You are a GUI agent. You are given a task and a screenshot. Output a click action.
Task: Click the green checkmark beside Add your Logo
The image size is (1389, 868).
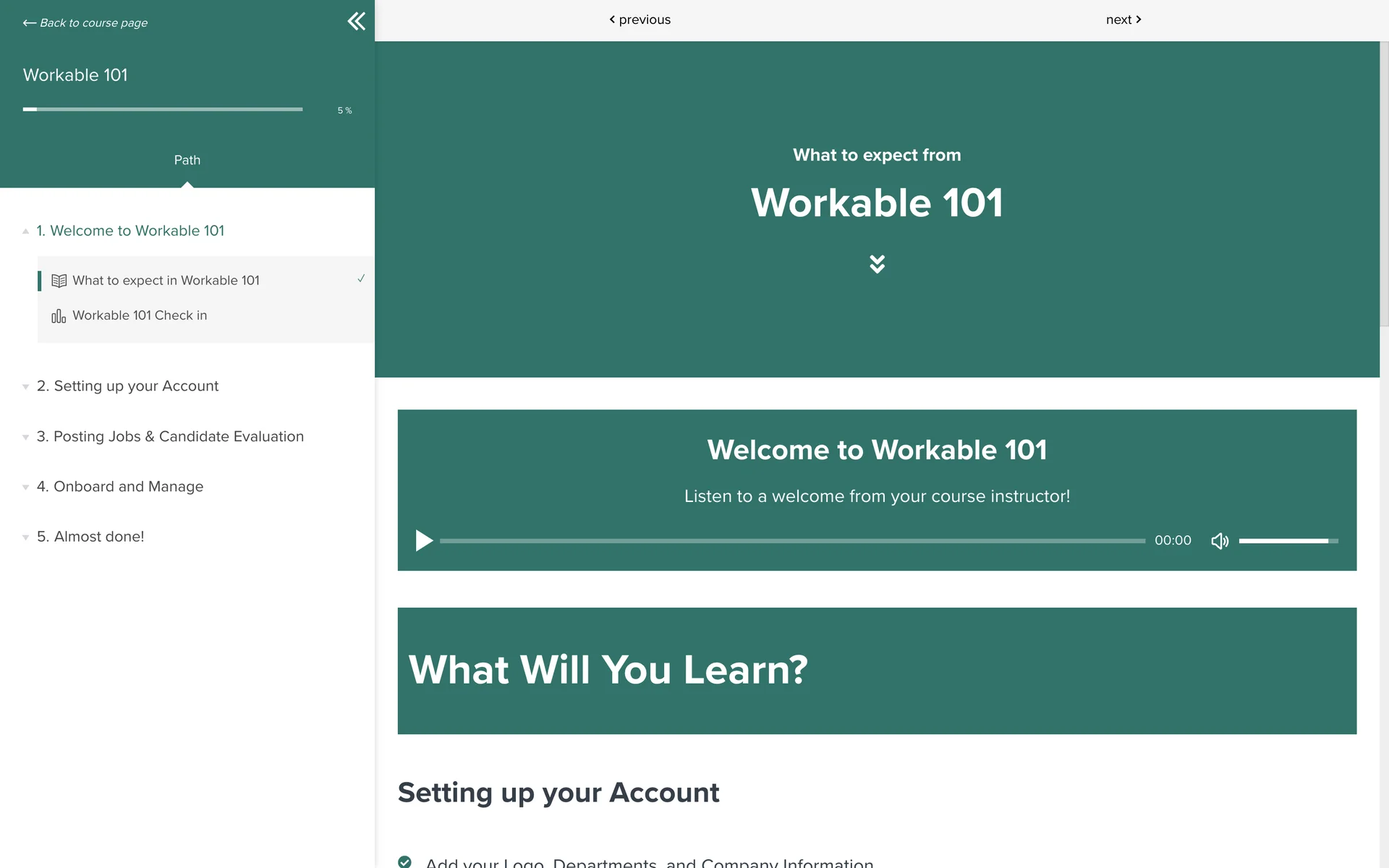405,861
